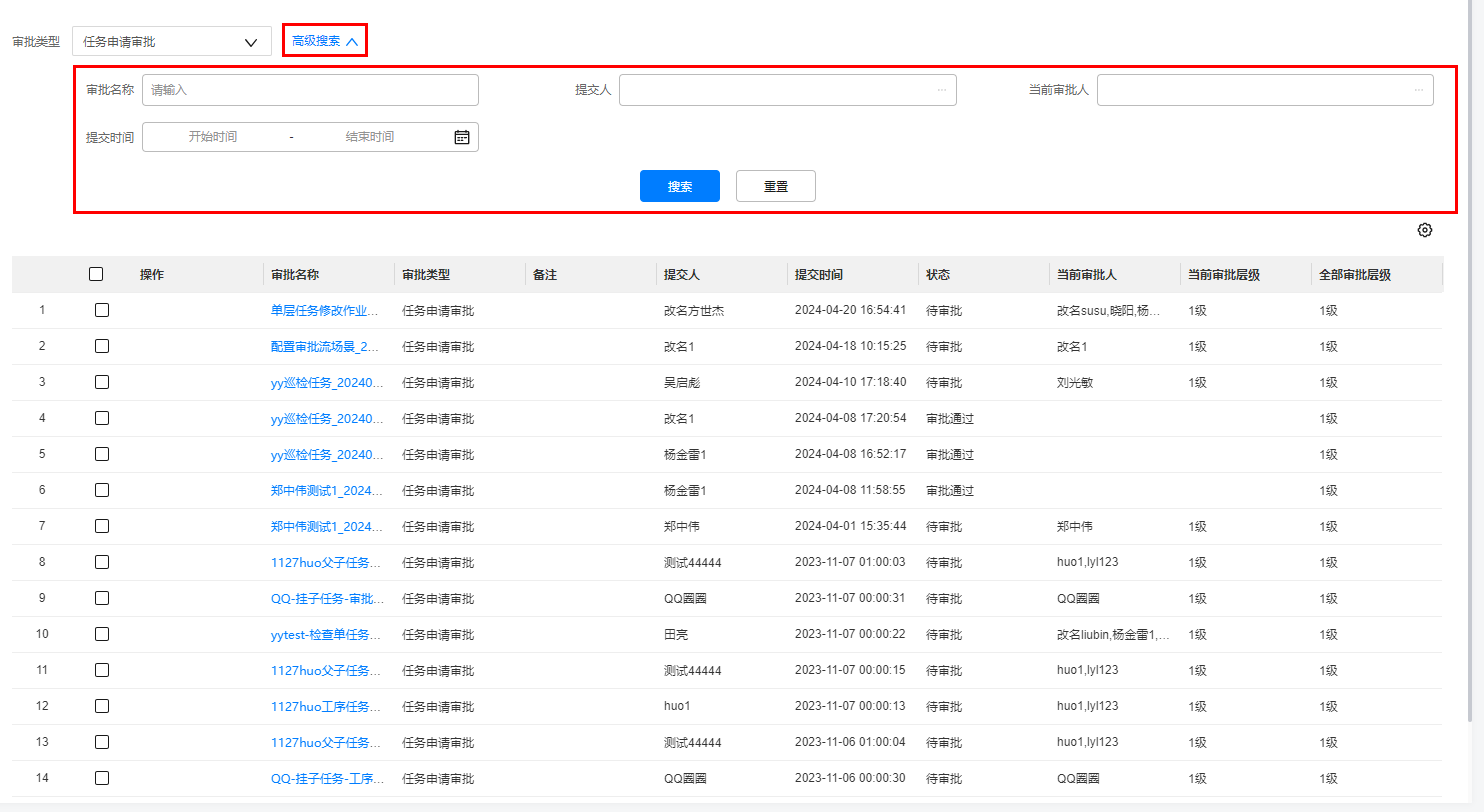Click approver cell 改名liubin,杨金雷1,…
This screenshot has height=812, width=1484.
click(x=1113, y=634)
